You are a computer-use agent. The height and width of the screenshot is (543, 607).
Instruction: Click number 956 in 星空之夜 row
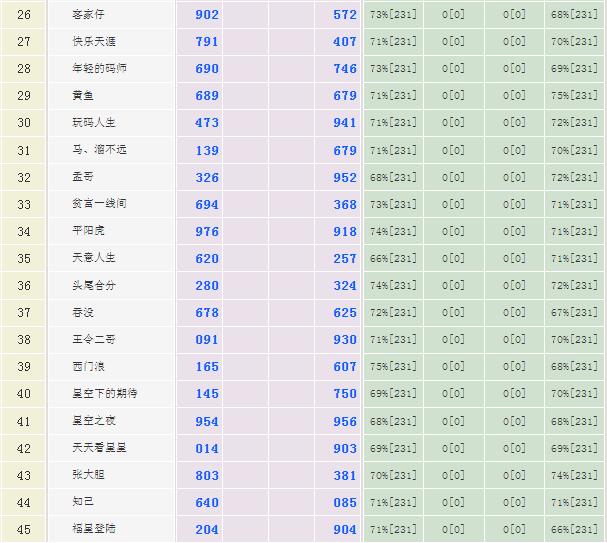[x=345, y=421]
